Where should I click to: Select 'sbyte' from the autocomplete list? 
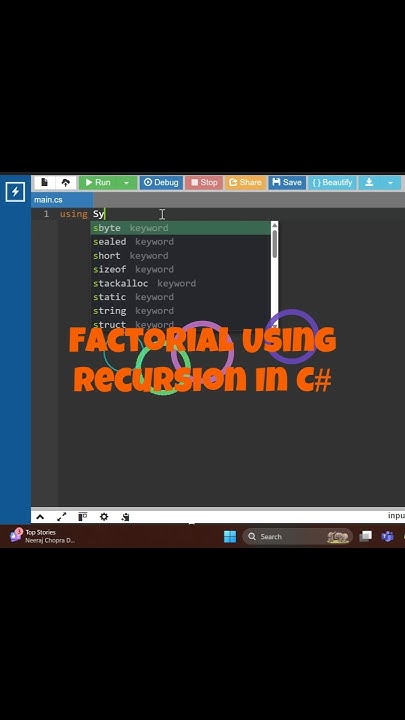(181, 228)
